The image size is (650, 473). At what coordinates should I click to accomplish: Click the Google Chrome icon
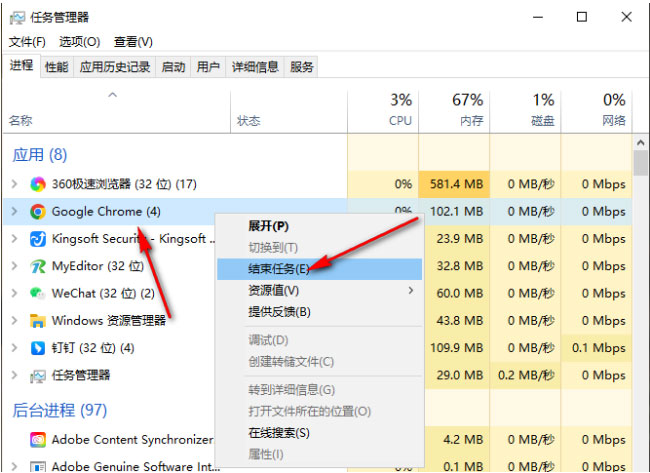click(x=38, y=211)
